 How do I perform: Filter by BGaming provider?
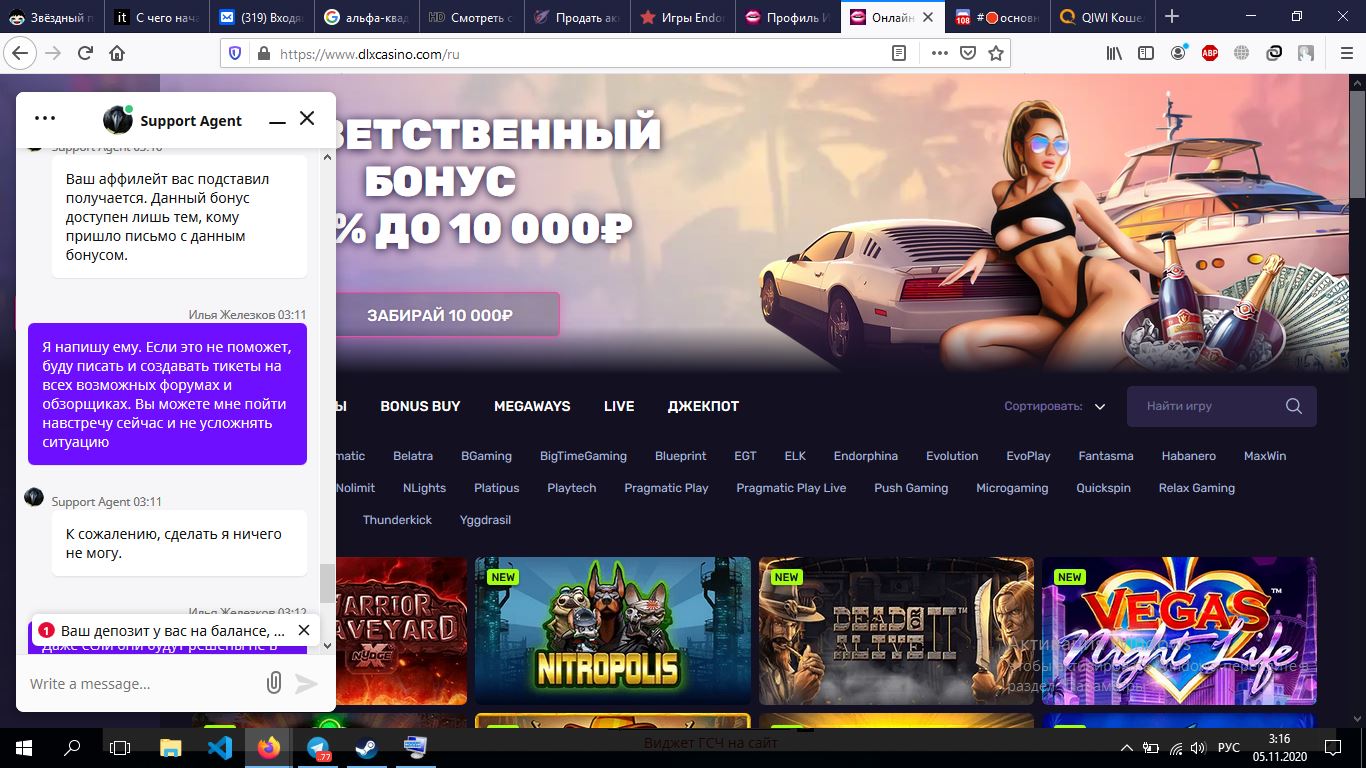pyautogui.click(x=486, y=456)
